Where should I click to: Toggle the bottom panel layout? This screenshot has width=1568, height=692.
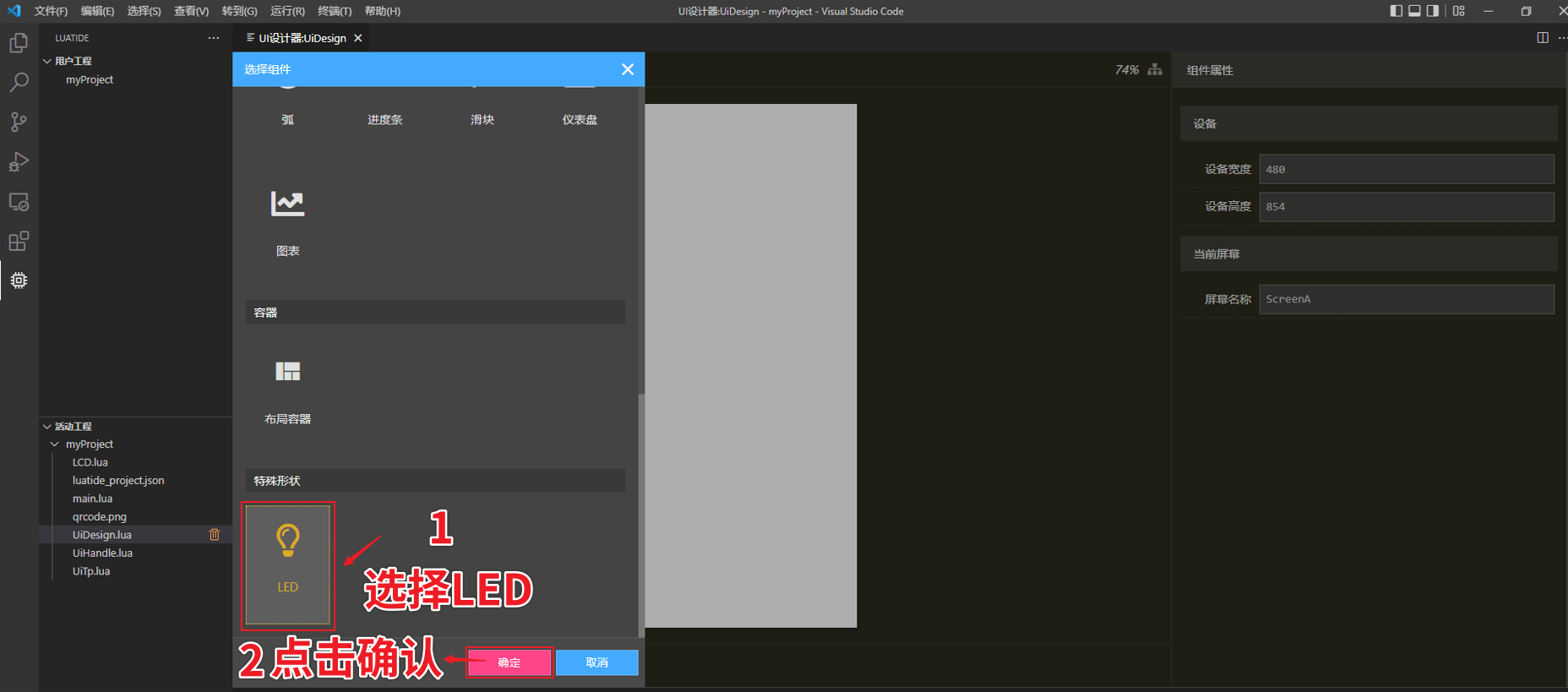[1414, 11]
